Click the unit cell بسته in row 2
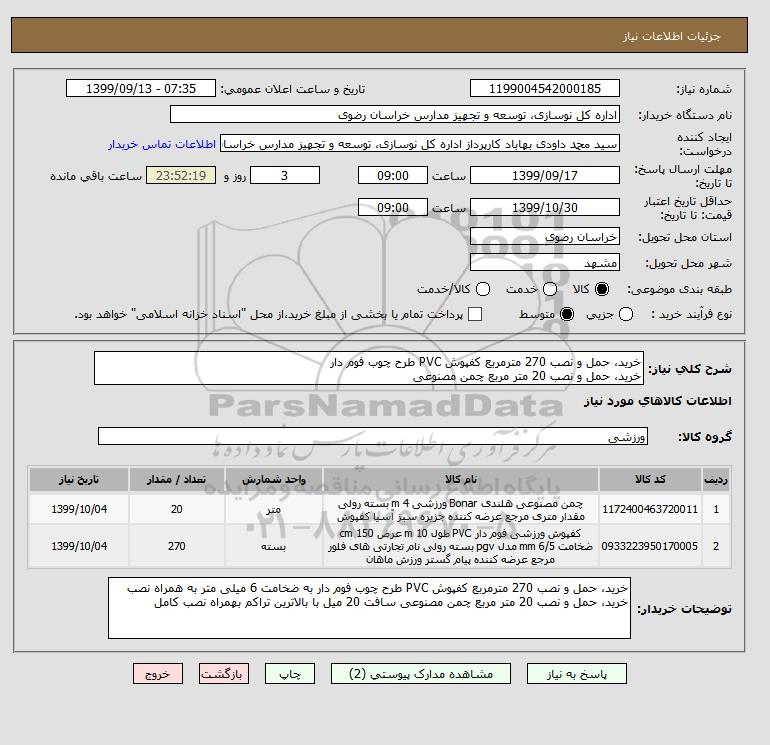 coord(274,546)
